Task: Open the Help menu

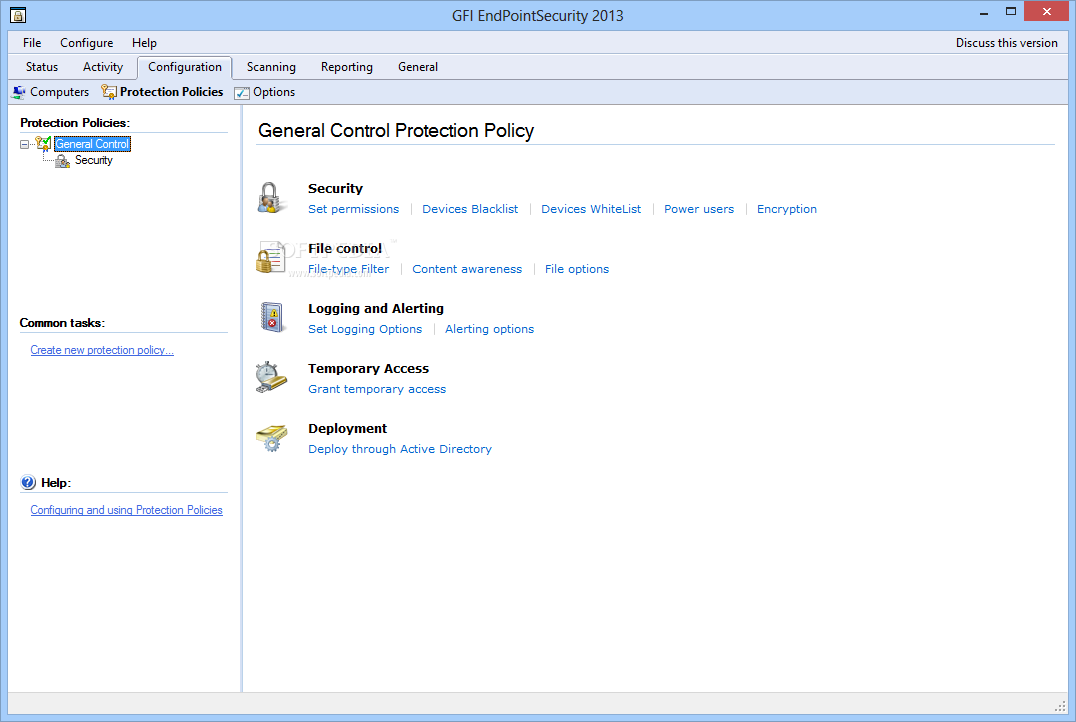Action: point(144,43)
